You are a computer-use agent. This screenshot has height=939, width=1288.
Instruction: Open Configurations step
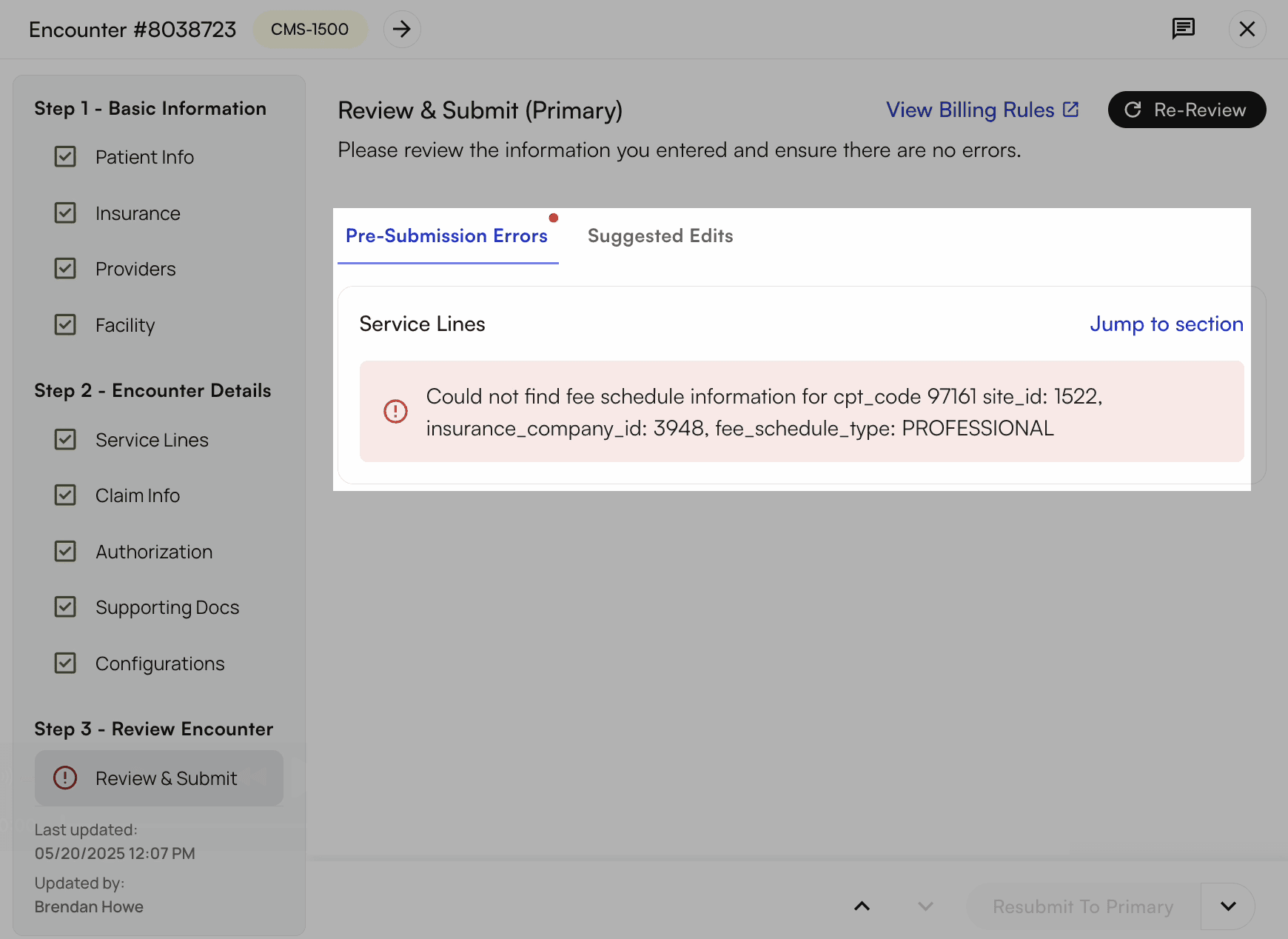[x=160, y=664]
